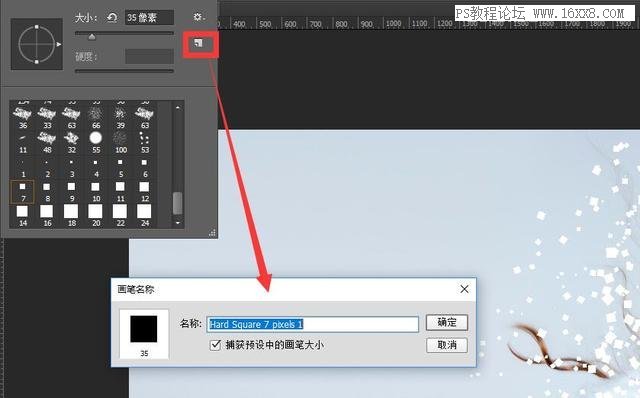This screenshot has height=398, width=640.
Task: Click the hardness slider track
Action: coord(124,71)
